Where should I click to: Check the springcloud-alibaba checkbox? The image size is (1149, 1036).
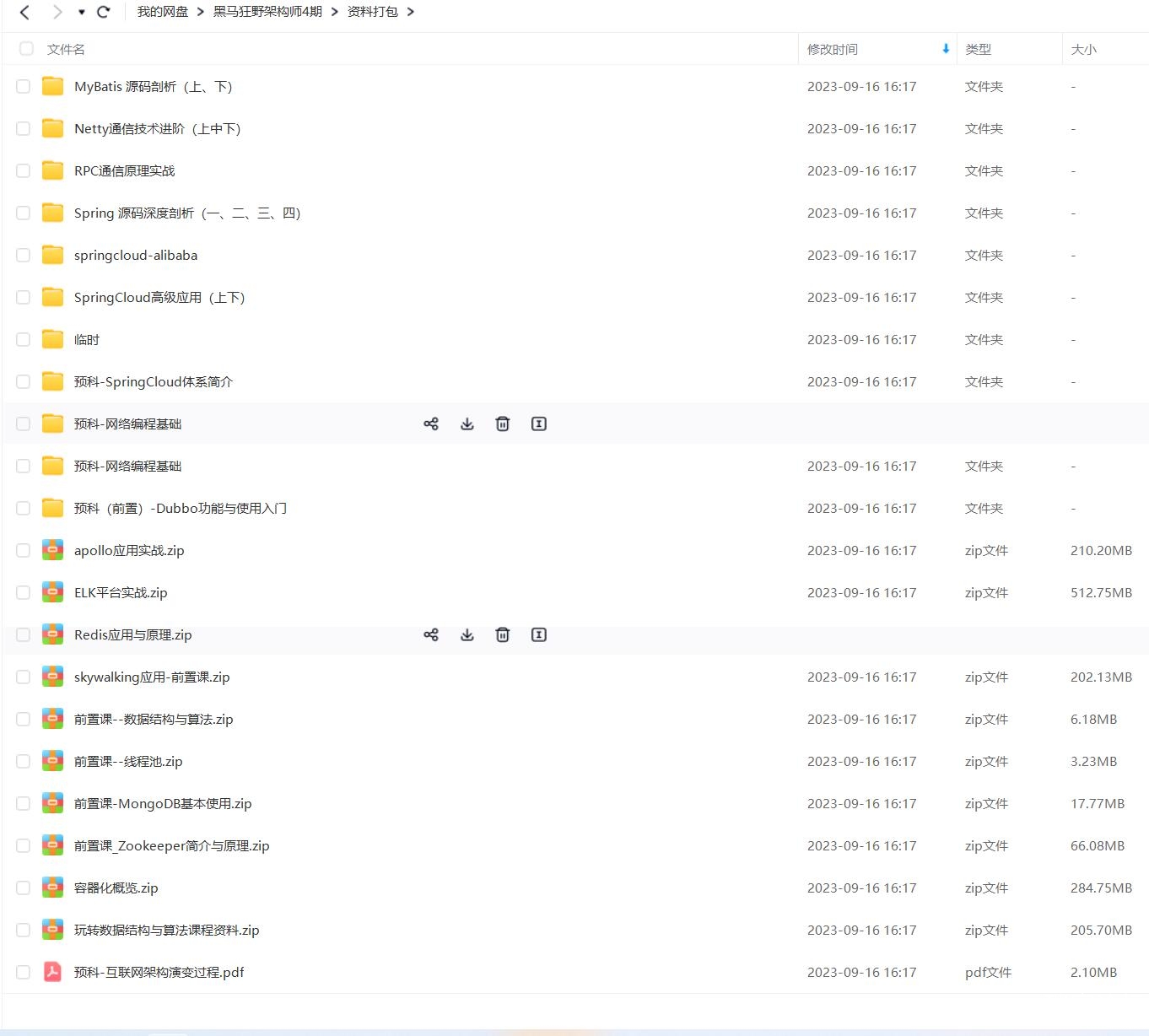point(24,255)
